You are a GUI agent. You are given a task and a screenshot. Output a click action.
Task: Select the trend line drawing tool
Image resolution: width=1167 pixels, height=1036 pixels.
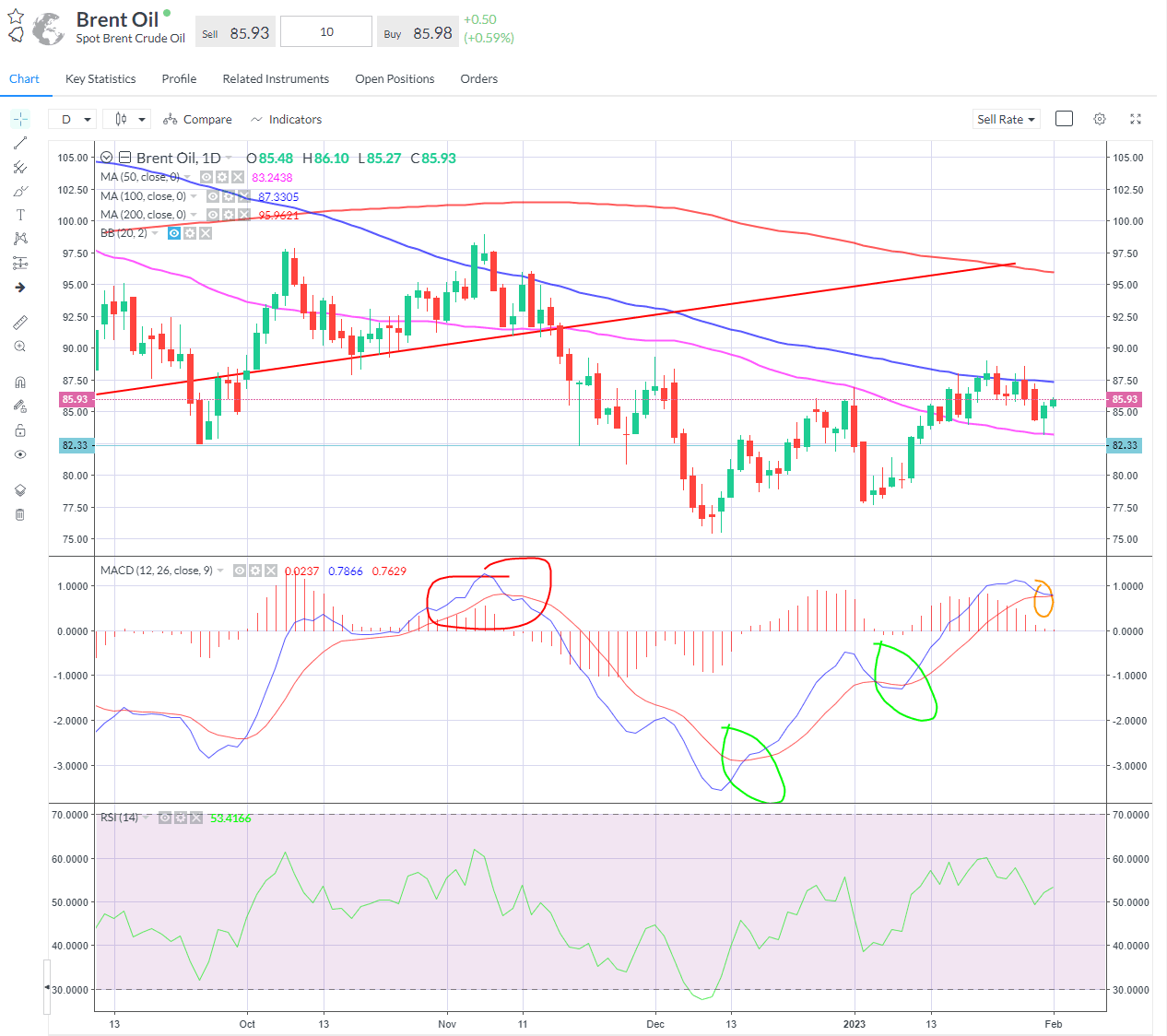coord(20,143)
